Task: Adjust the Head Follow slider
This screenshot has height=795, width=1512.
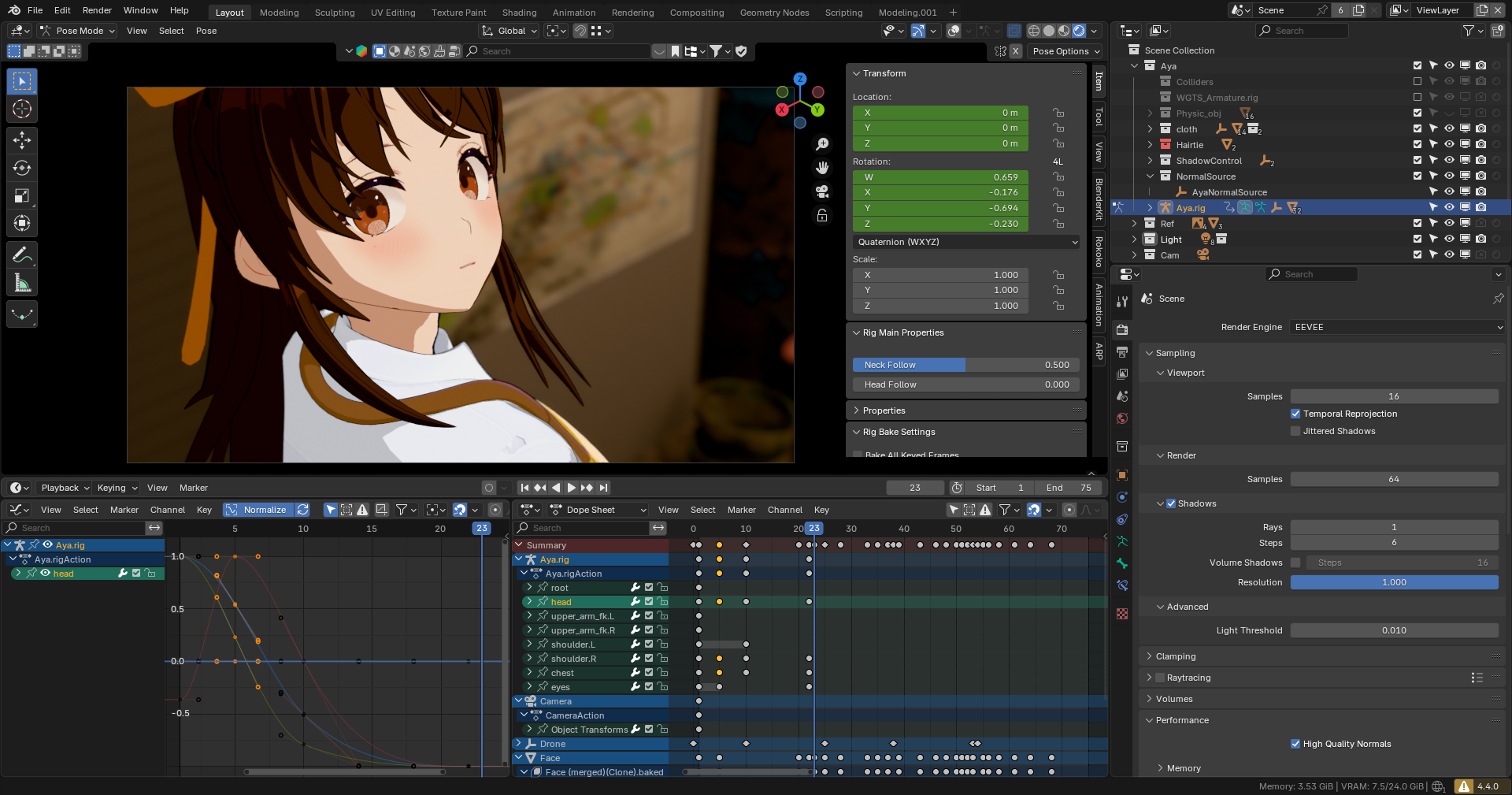Action: point(966,384)
